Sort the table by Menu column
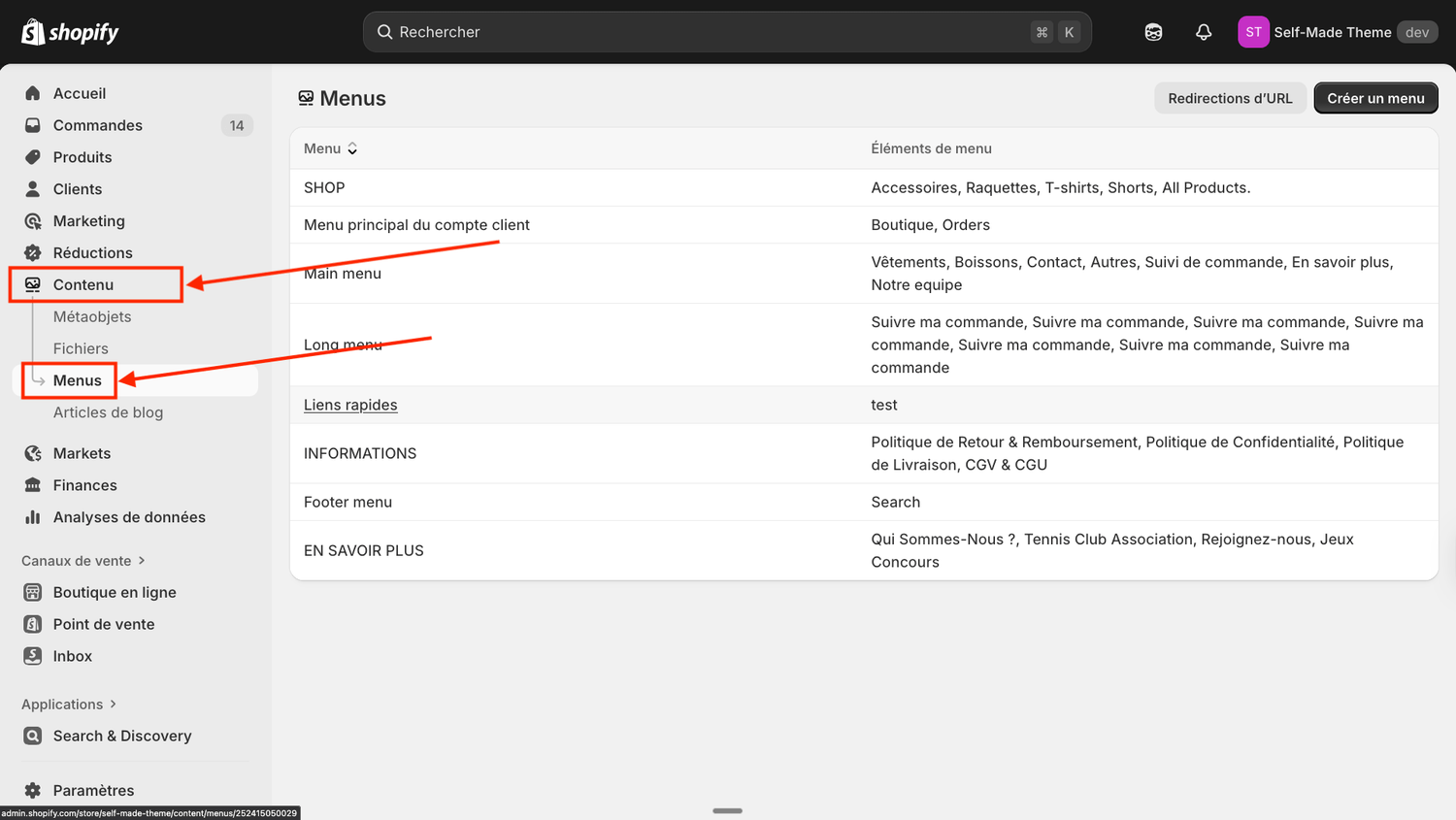The image size is (1456, 820). [x=331, y=148]
